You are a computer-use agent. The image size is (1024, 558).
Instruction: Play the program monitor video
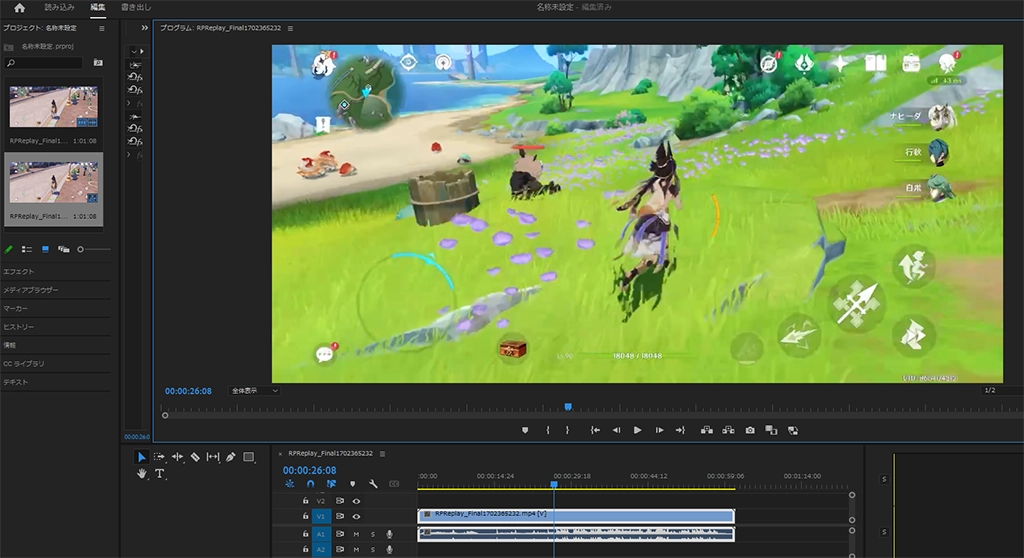point(637,430)
